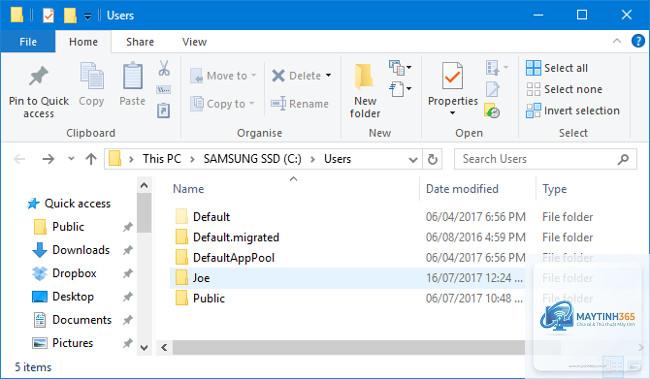
Task: Click Select none
Action: (564, 89)
